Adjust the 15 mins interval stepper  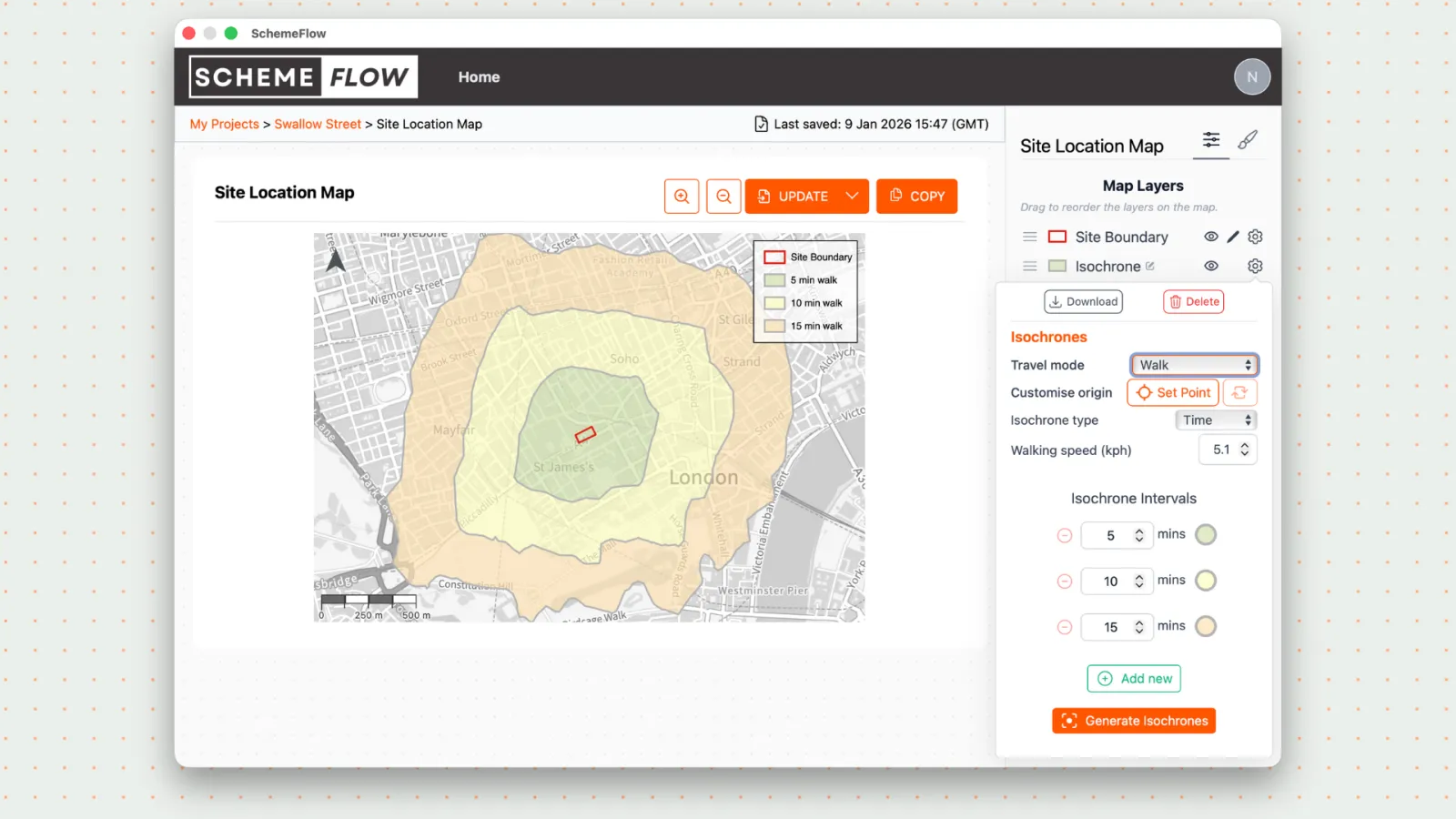click(x=1139, y=627)
